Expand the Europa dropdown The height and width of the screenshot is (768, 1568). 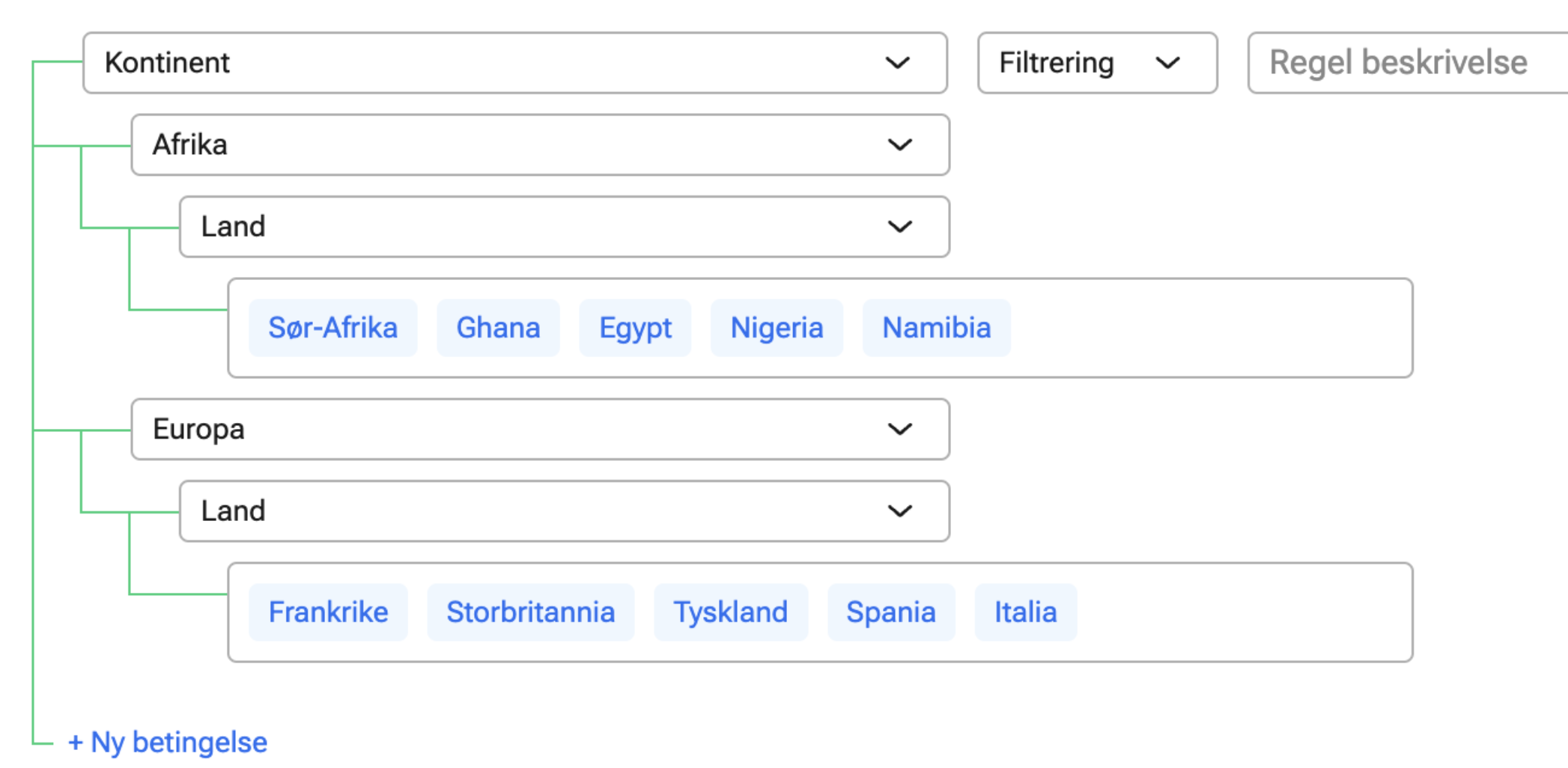point(540,429)
